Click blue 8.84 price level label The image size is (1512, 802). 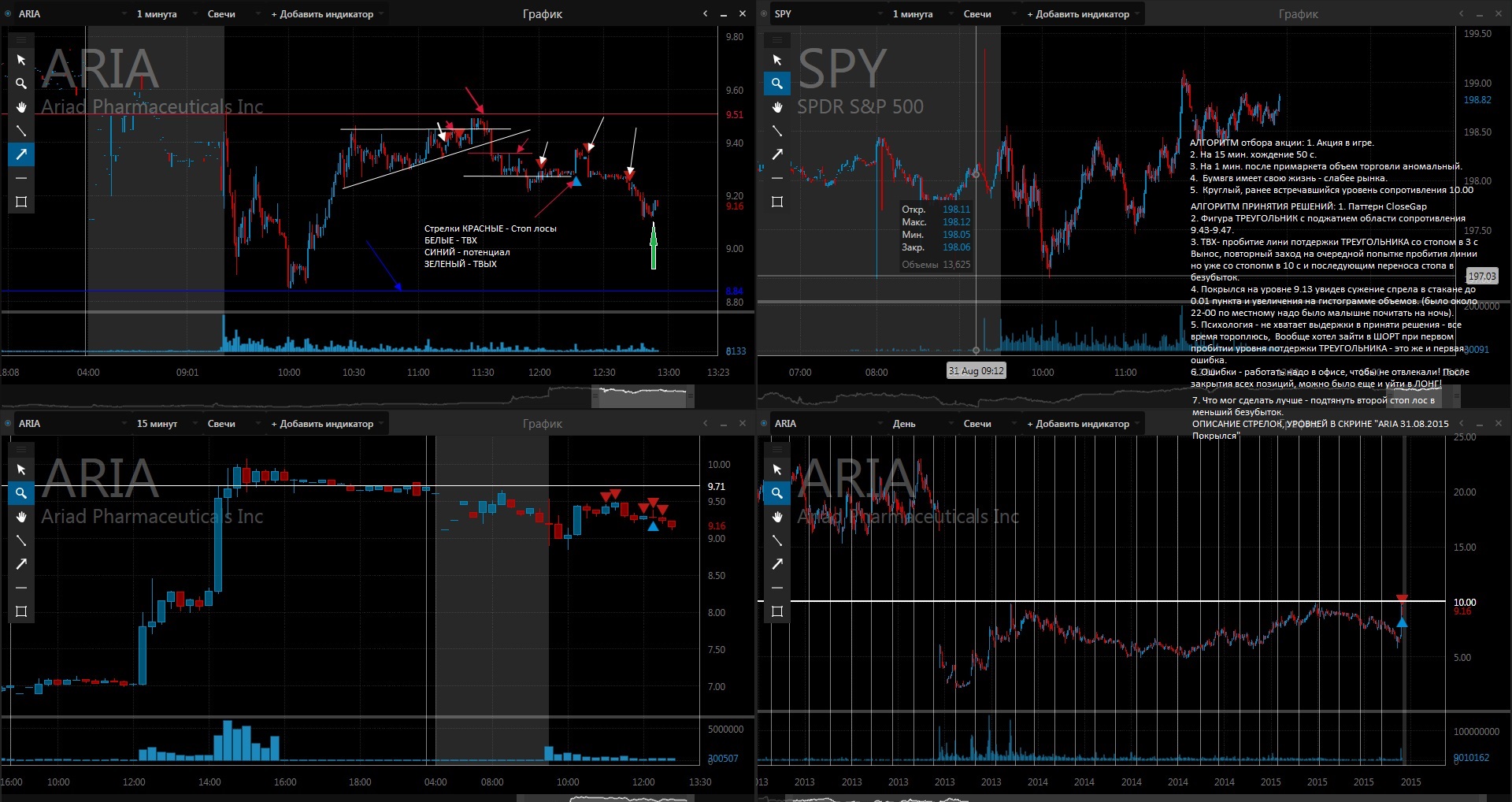(x=734, y=291)
